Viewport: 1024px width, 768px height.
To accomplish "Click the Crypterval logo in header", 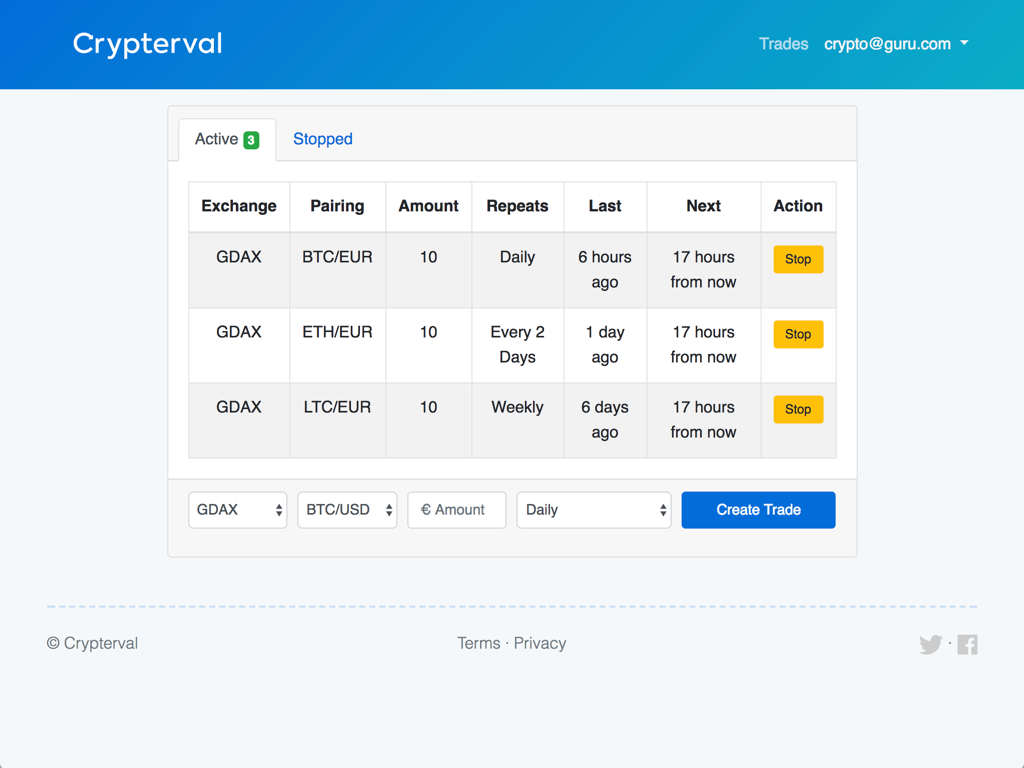I will [148, 44].
